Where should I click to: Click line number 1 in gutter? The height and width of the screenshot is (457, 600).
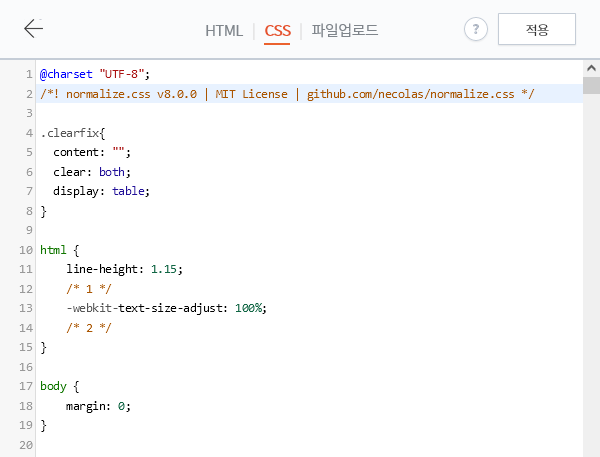[x=29, y=74]
